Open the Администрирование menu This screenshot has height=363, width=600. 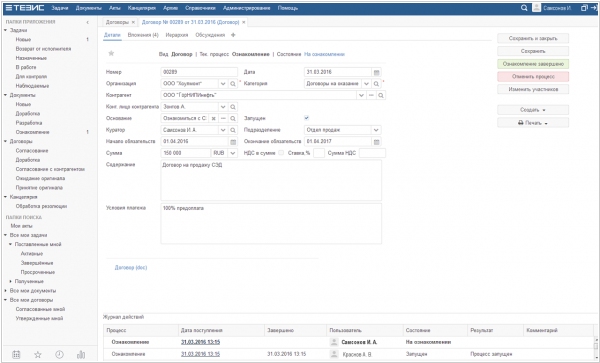[246, 8]
